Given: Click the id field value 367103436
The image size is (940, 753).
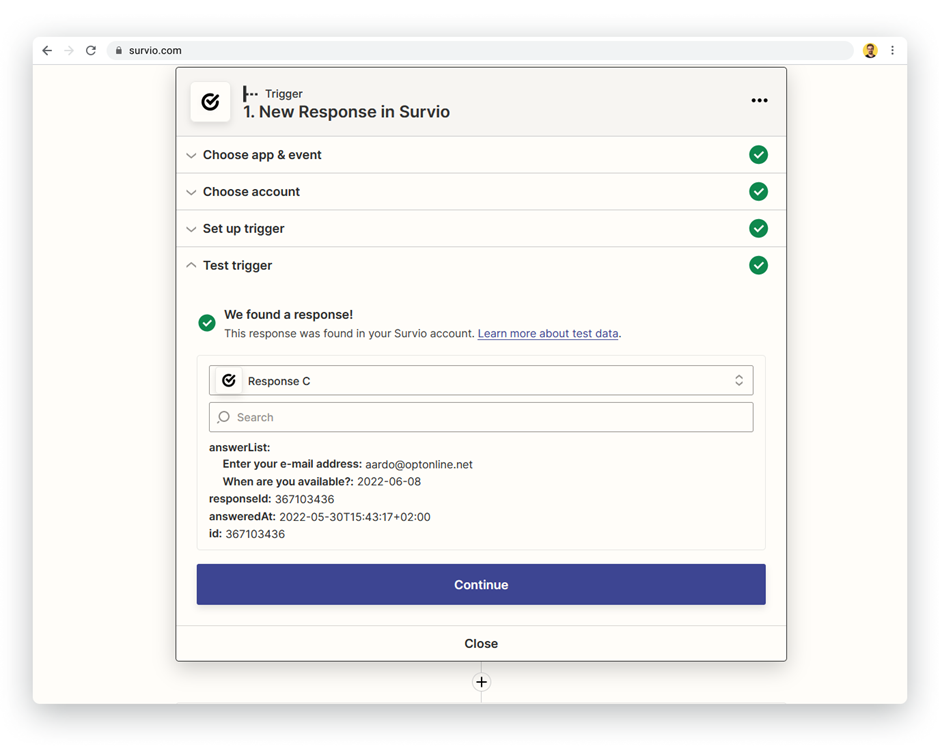Looking at the screenshot, I should click(x=255, y=534).
